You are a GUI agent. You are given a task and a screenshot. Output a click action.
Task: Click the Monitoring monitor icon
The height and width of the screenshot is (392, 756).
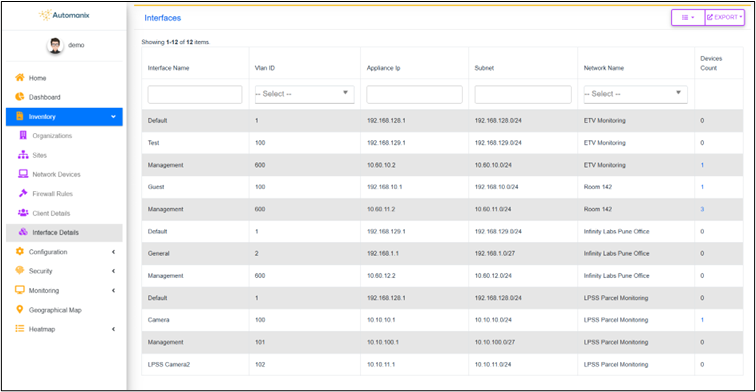20,290
